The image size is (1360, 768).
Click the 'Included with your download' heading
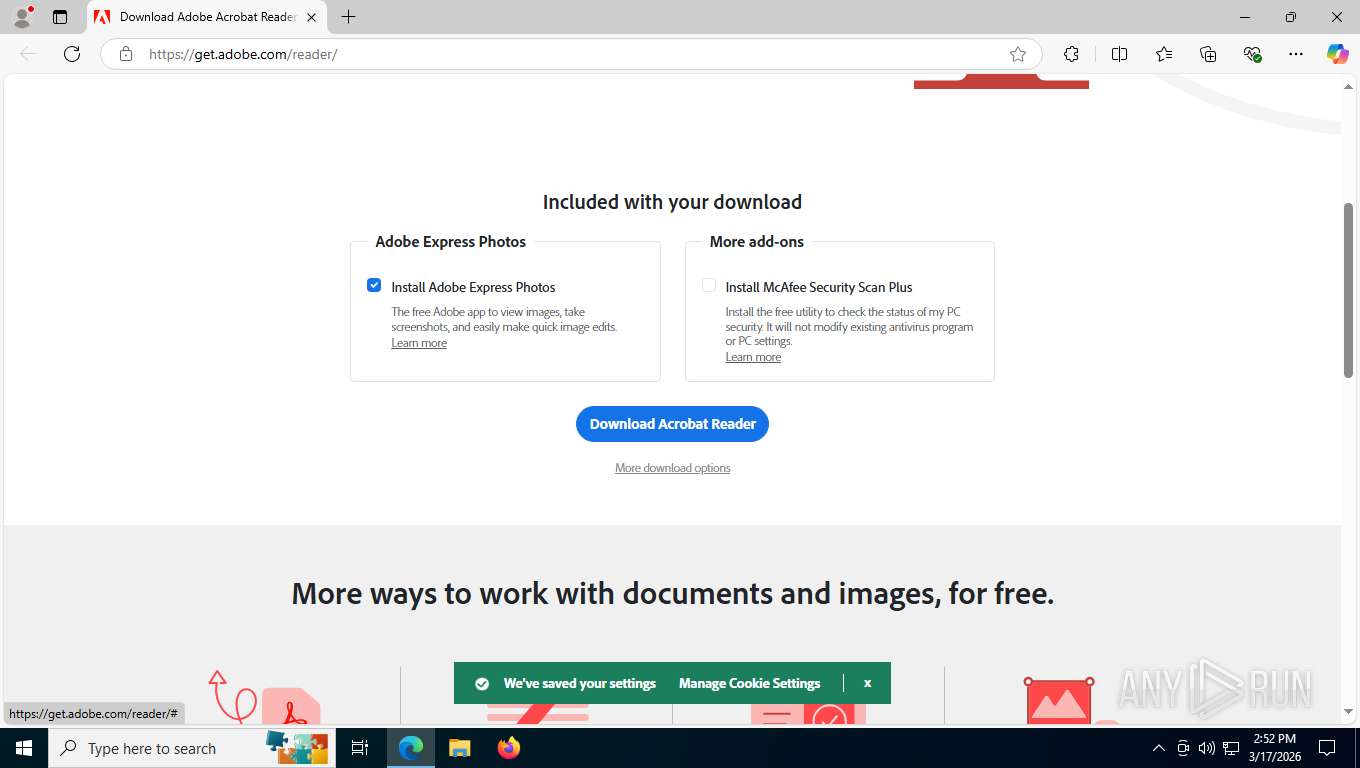[672, 202]
